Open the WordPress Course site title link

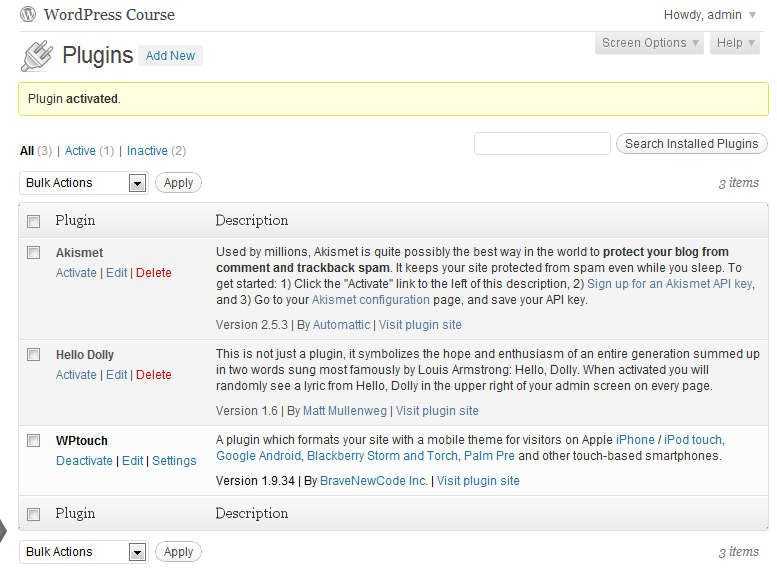coord(109,14)
